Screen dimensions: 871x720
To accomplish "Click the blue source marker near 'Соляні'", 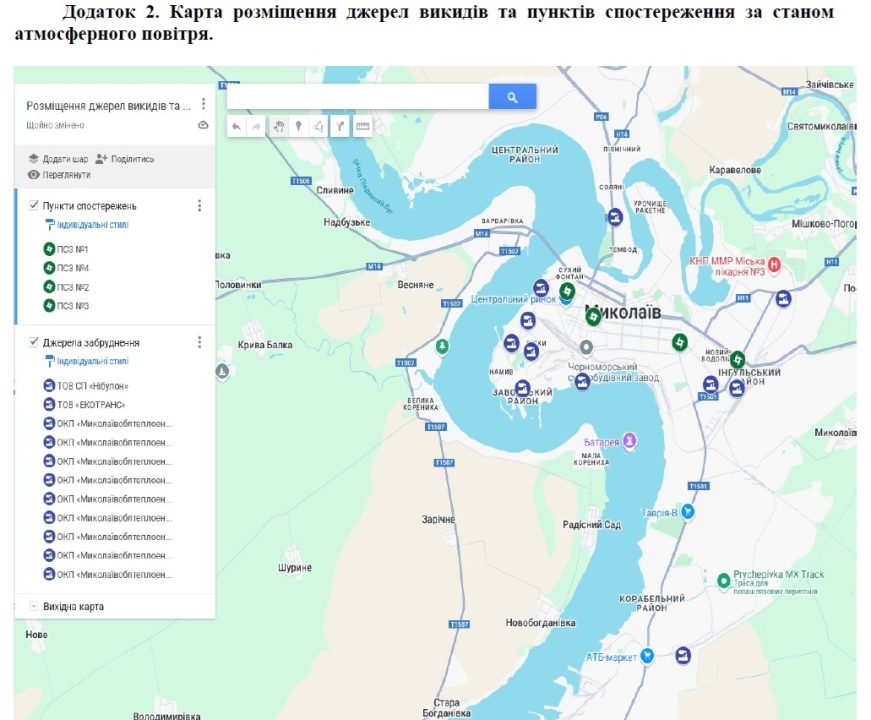I will (x=614, y=217).
